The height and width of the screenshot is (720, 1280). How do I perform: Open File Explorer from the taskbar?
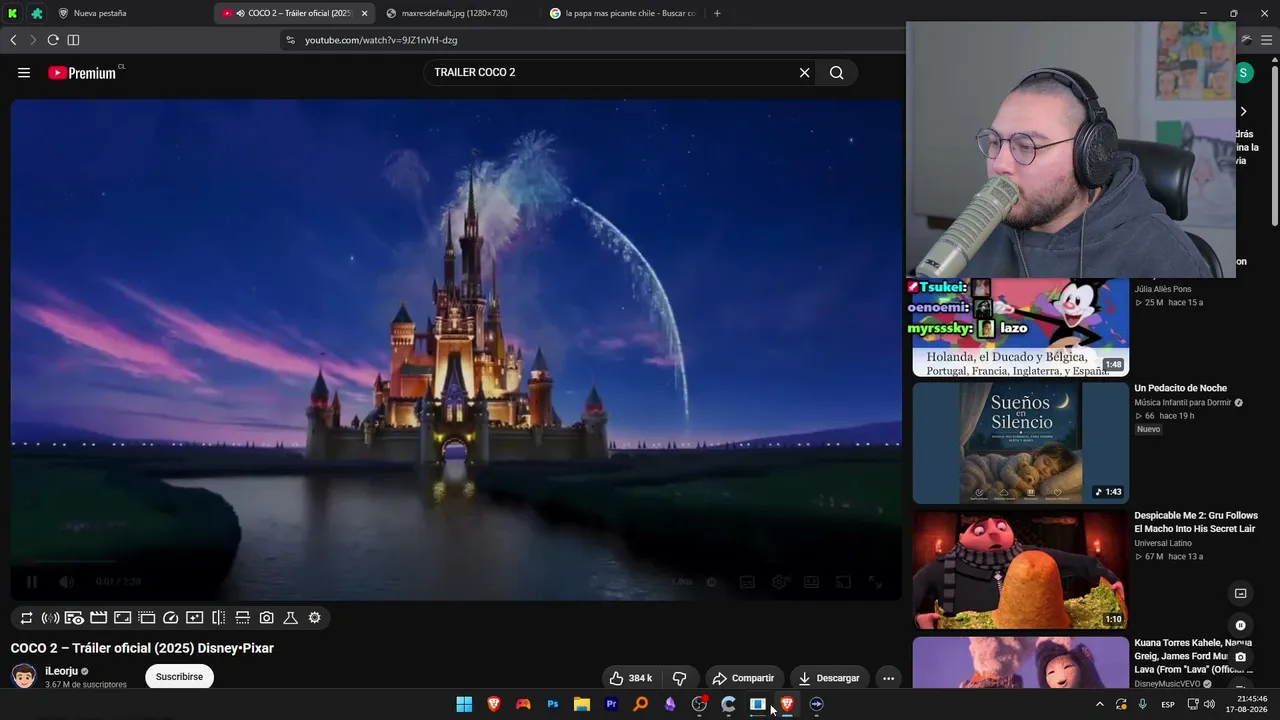click(581, 704)
